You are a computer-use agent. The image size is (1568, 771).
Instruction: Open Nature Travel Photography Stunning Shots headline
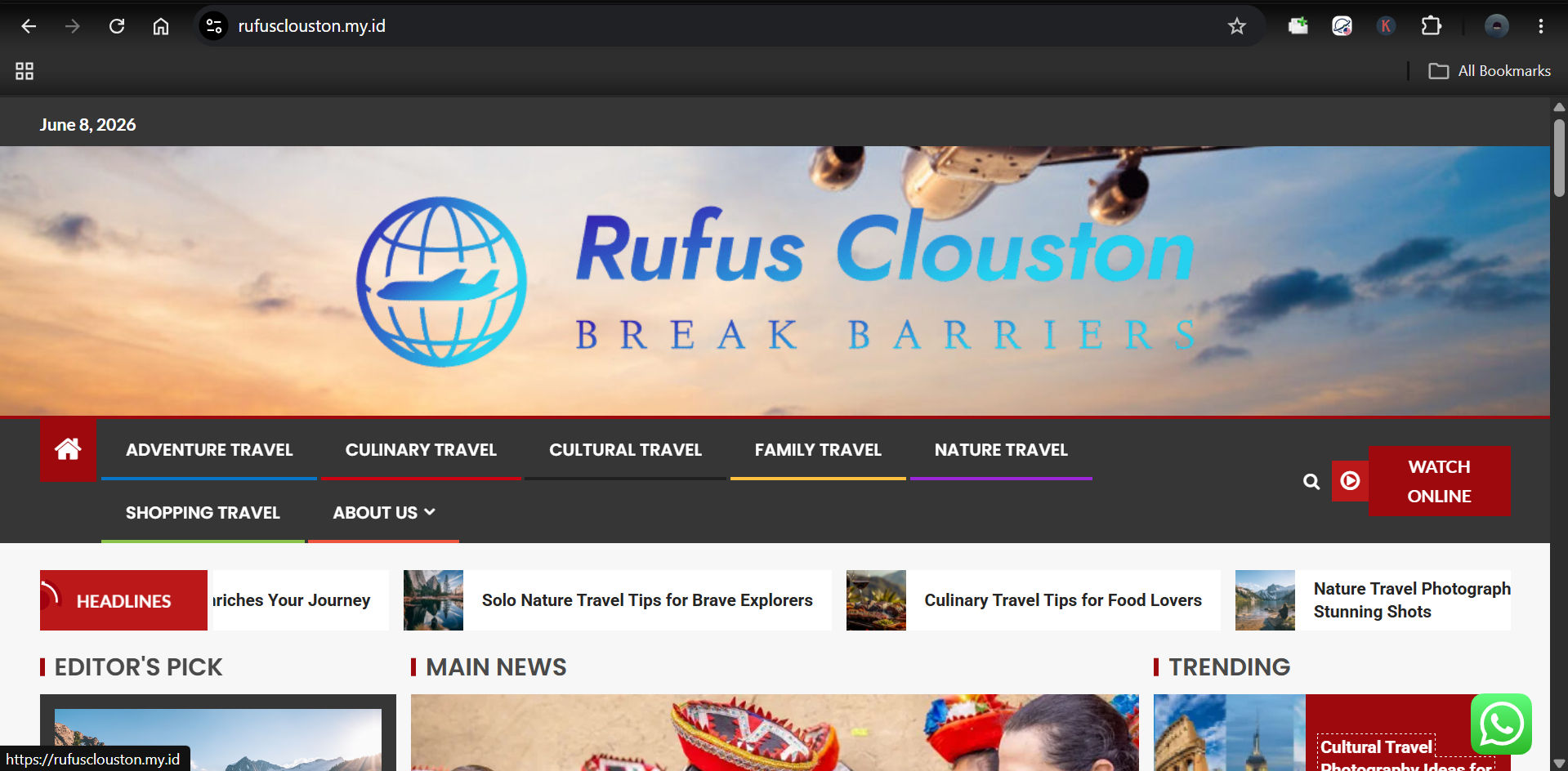pyautogui.click(x=1412, y=600)
